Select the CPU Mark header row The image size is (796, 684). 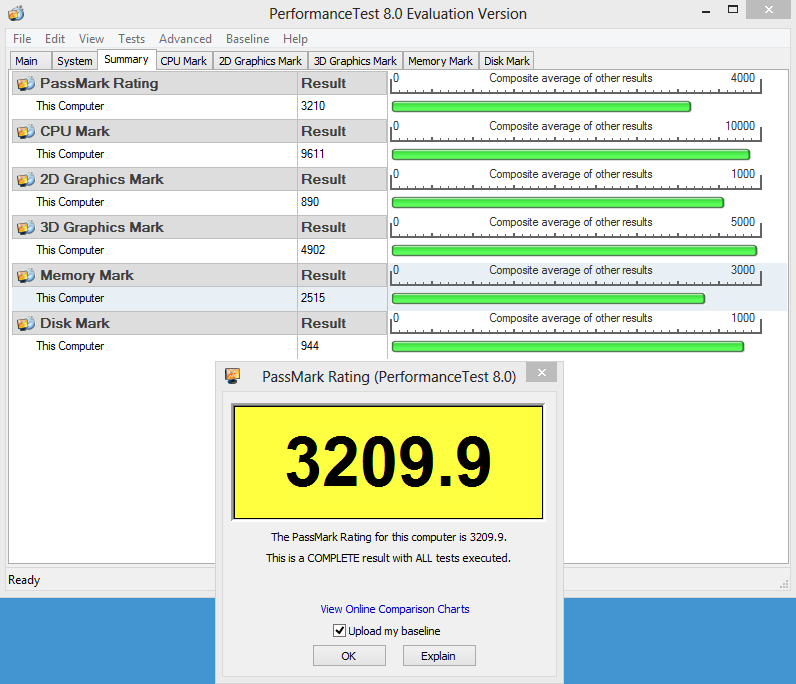pos(200,132)
